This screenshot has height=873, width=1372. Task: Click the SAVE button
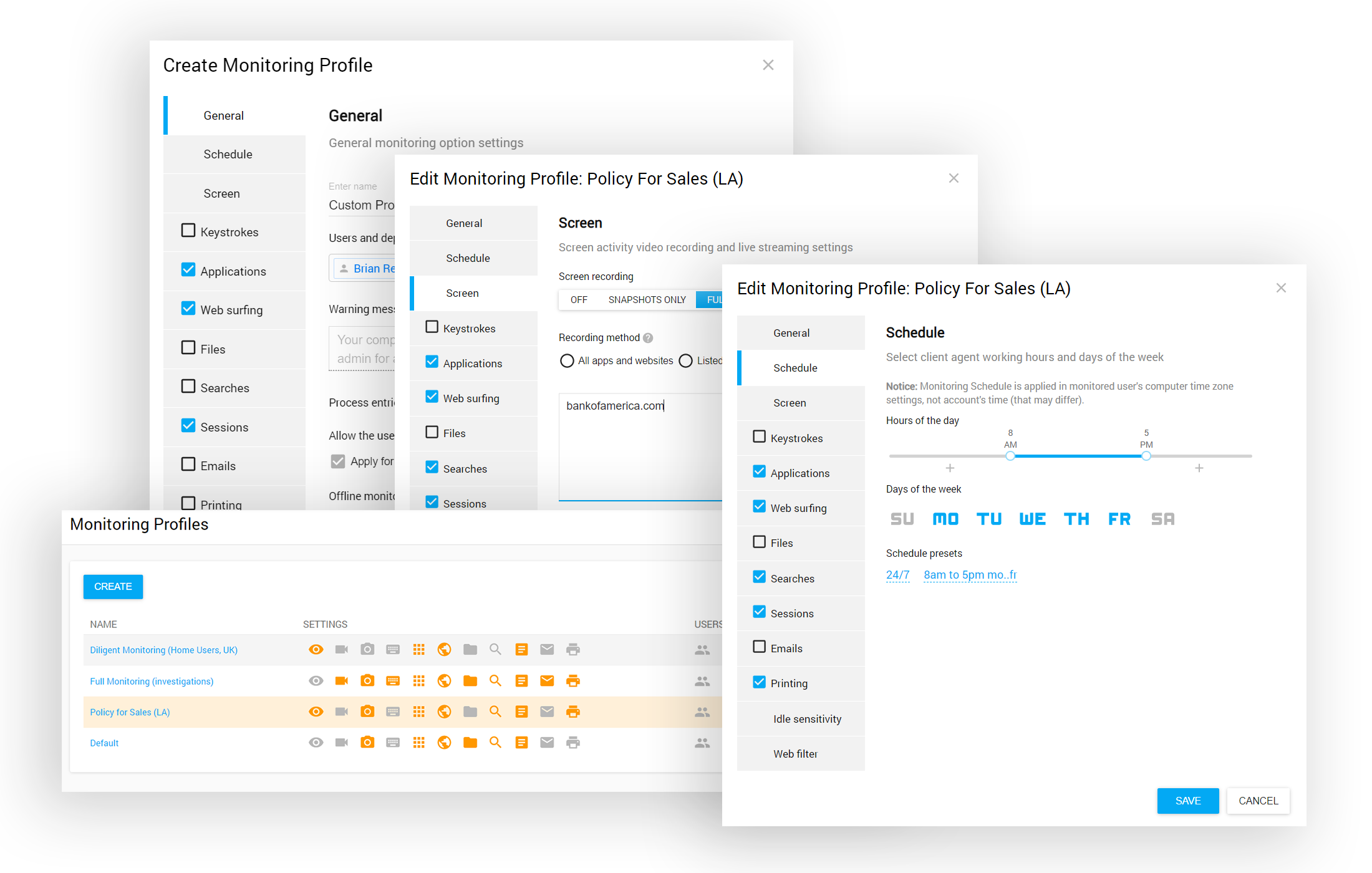[1187, 801]
